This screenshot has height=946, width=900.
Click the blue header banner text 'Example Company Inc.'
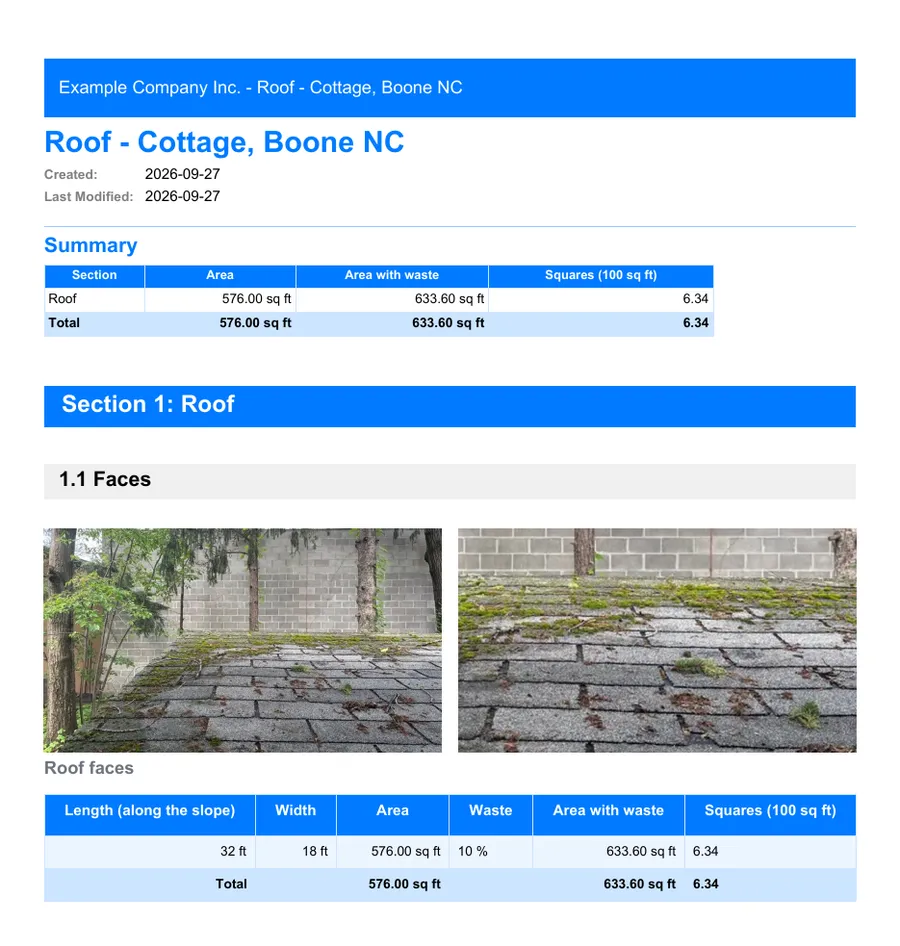click(x=149, y=87)
